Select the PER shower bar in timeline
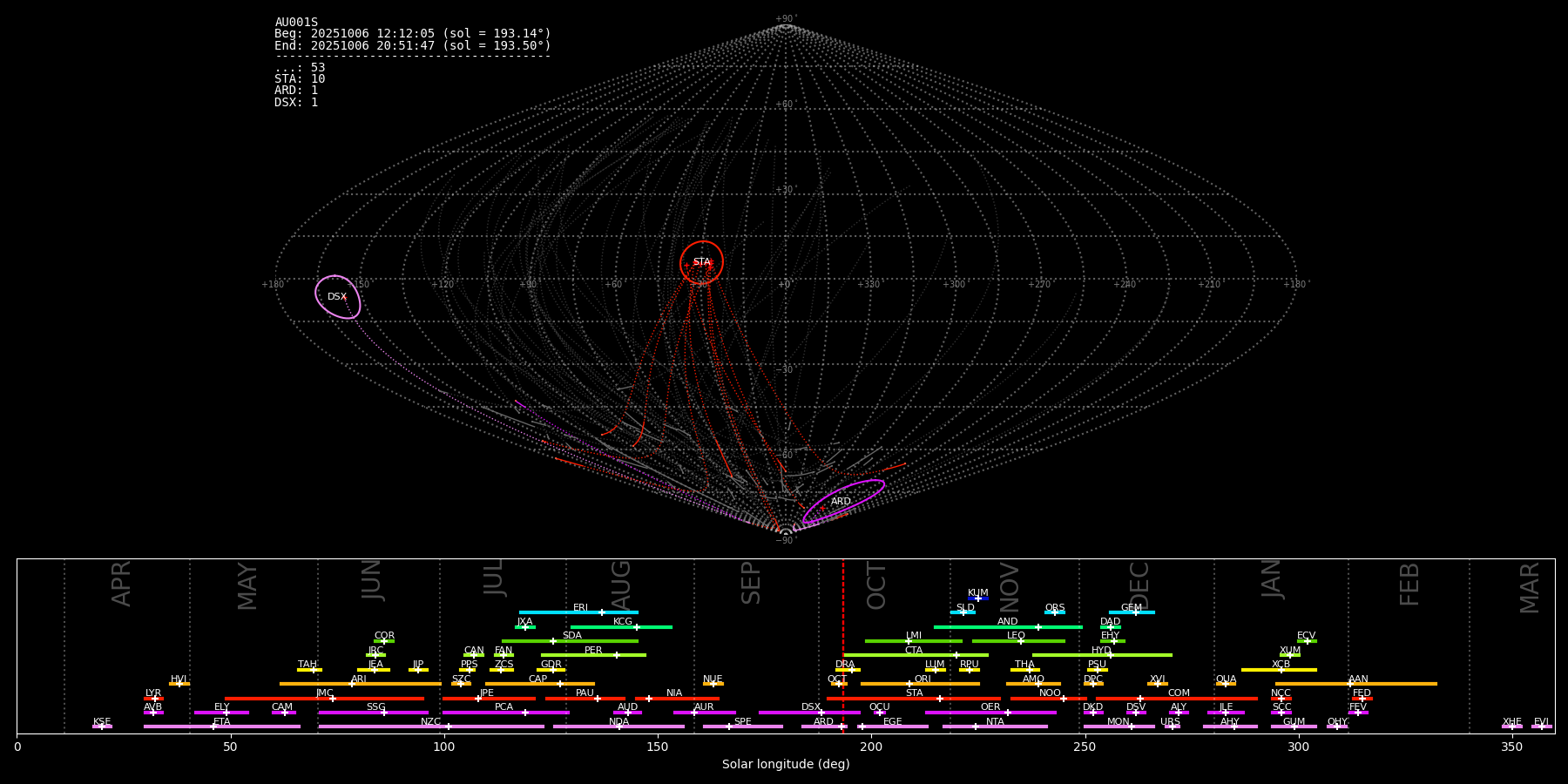The image size is (1568, 784). coord(592,655)
